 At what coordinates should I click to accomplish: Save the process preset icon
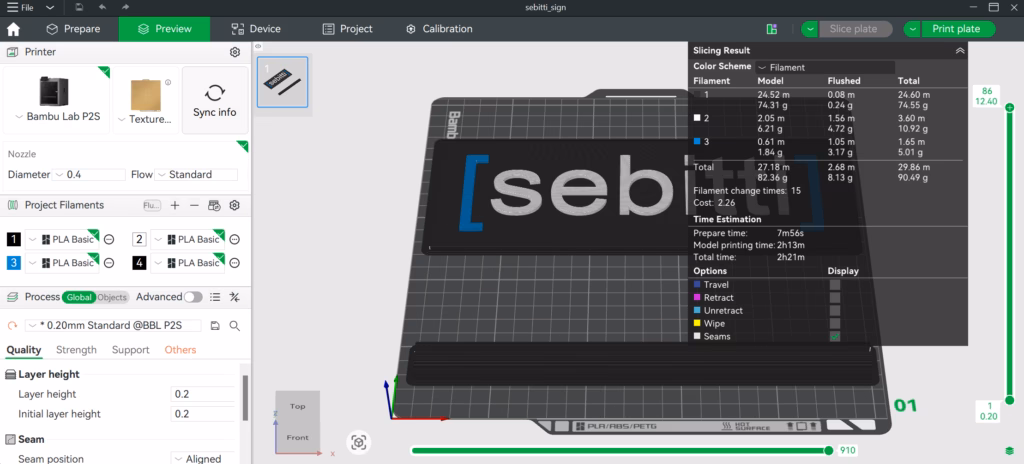click(215, 325)
